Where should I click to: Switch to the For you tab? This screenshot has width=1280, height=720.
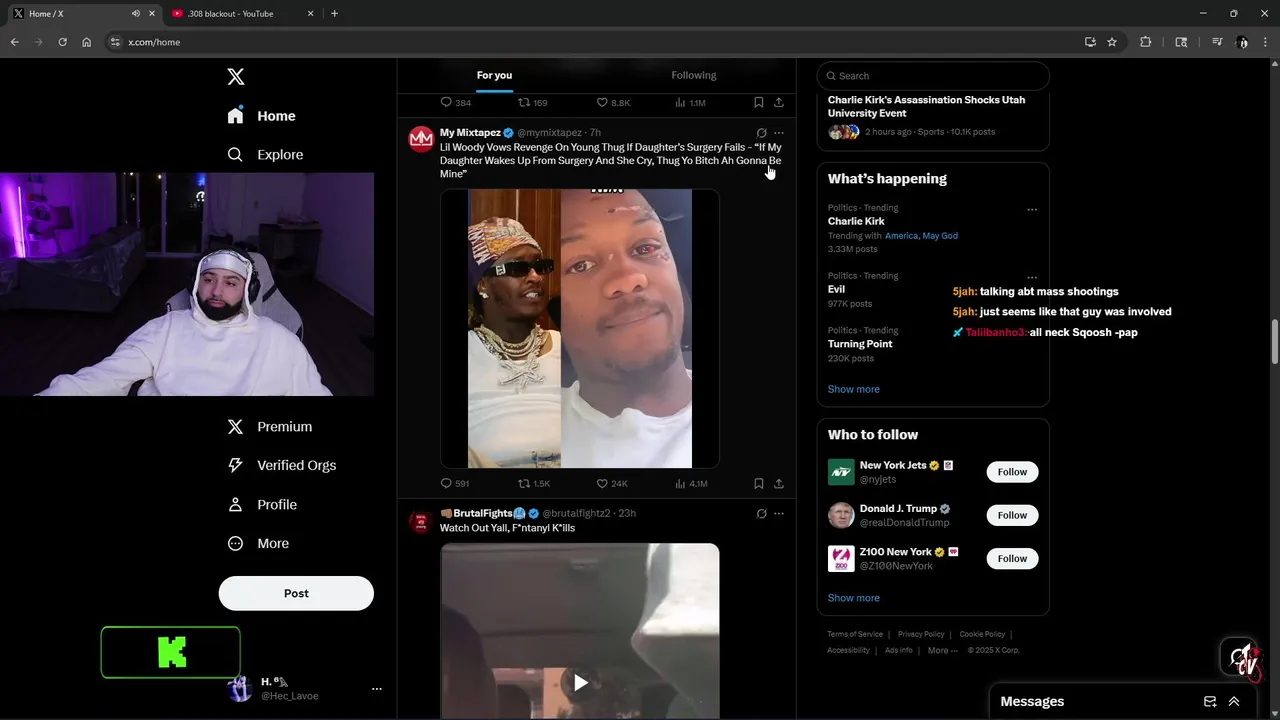[x=494, y=75]
